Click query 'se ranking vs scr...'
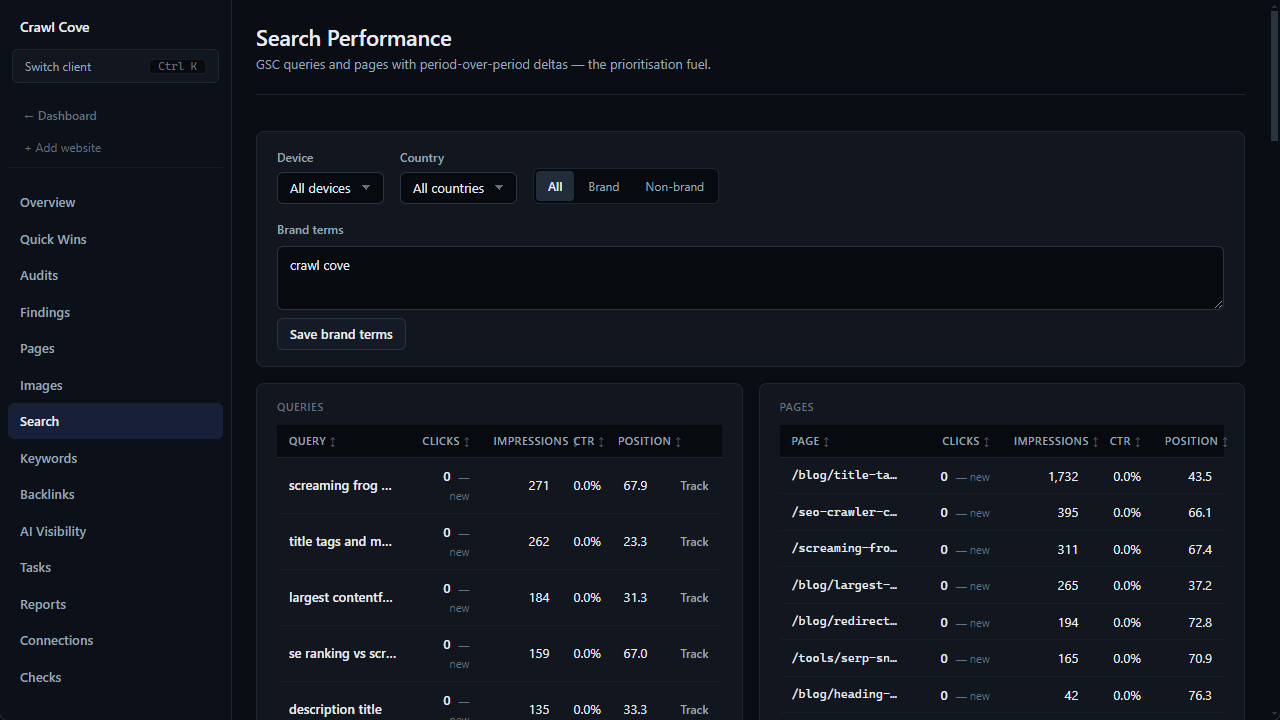Viewport: 1280px width, 720px height. coord(342,654)
